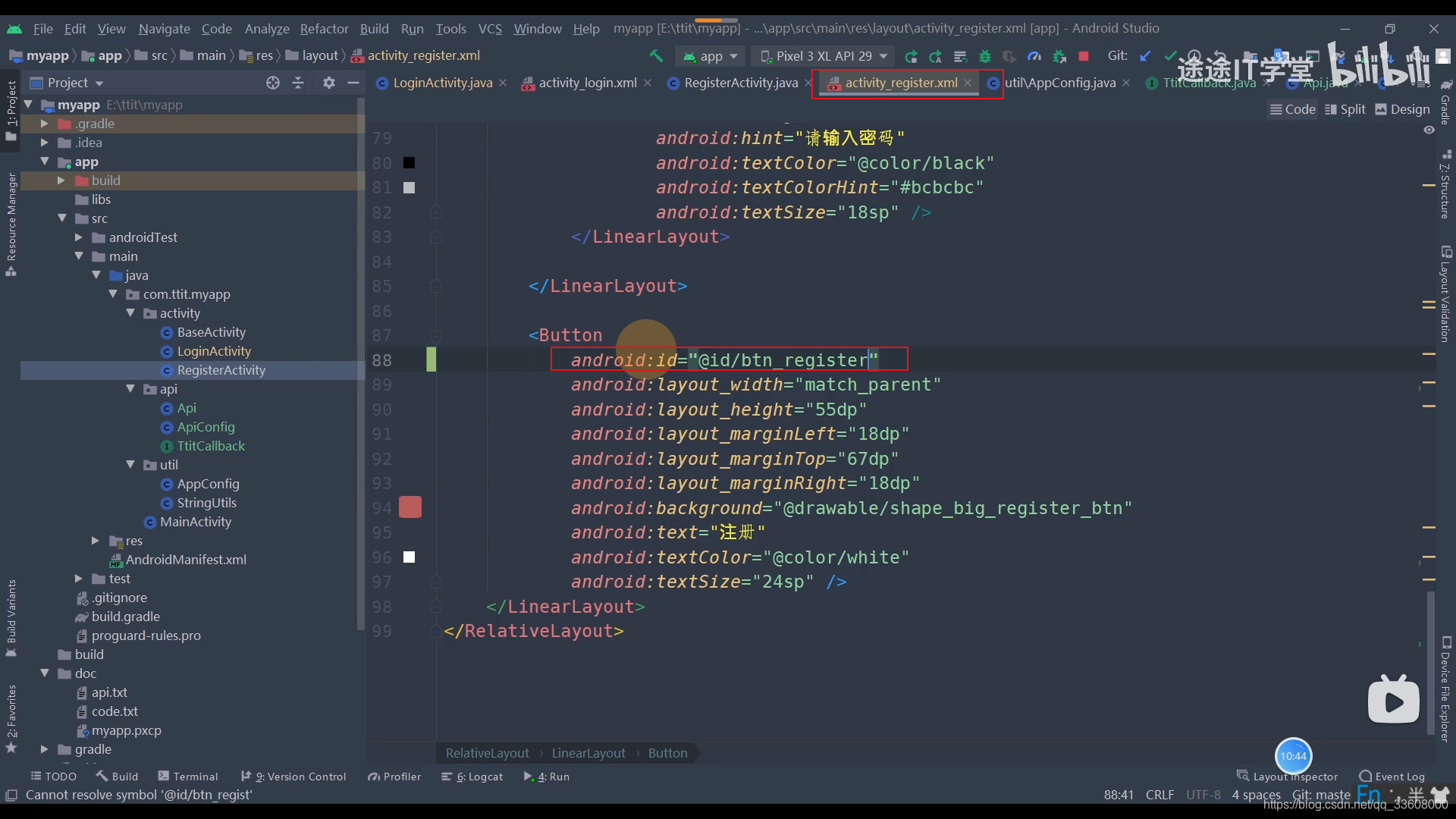Launch the Profile app gauge icon
This screenshot has height=819, width=1456.
click(x=1034, y=56)
